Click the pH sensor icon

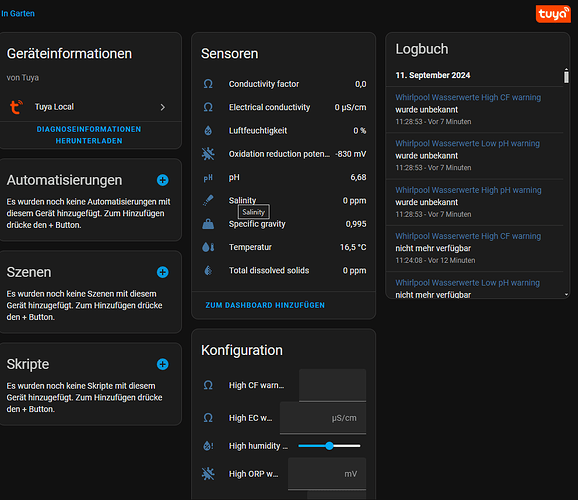coord(208,178)
